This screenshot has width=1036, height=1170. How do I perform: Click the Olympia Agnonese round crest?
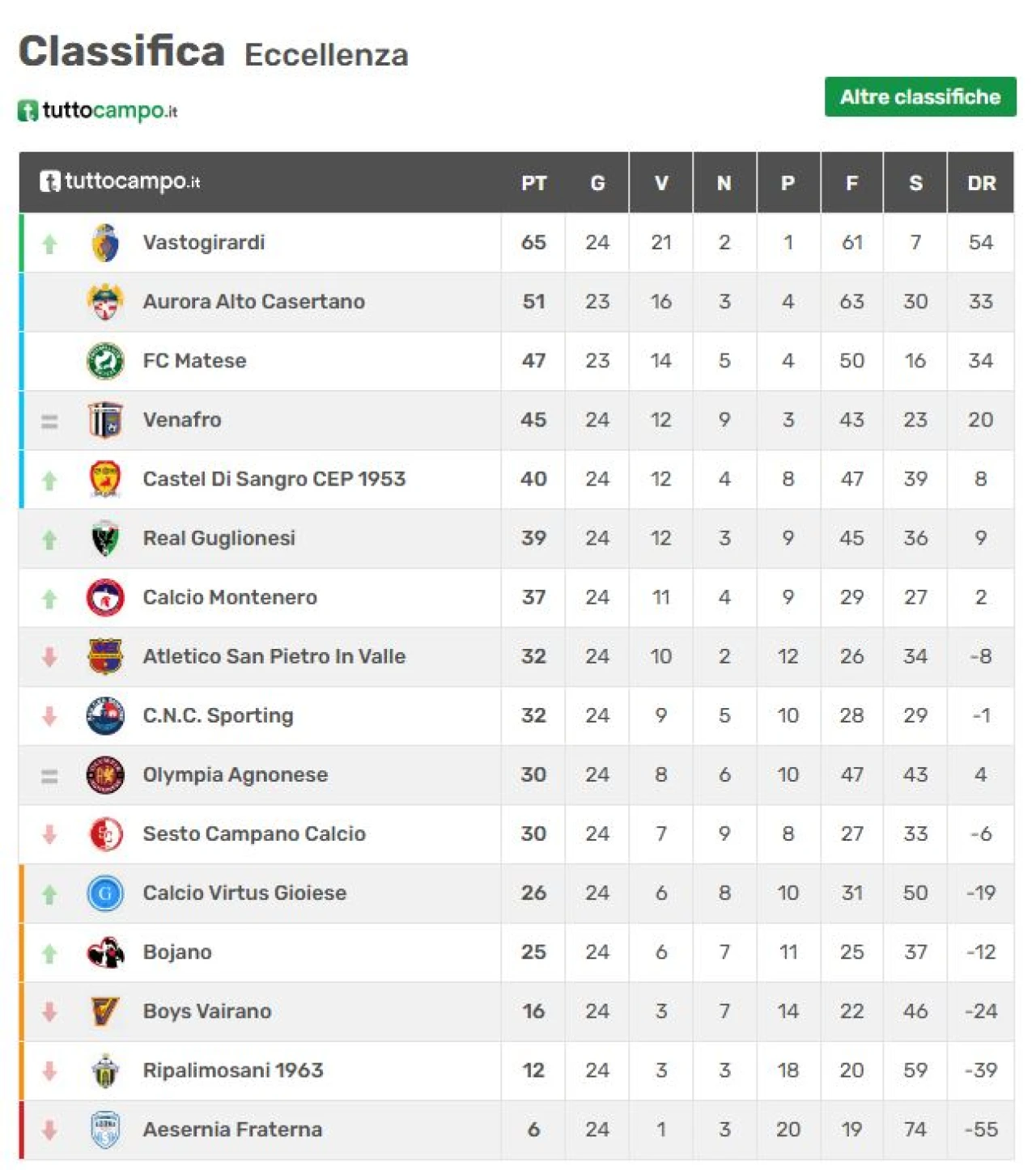click(x=105, y=775)
